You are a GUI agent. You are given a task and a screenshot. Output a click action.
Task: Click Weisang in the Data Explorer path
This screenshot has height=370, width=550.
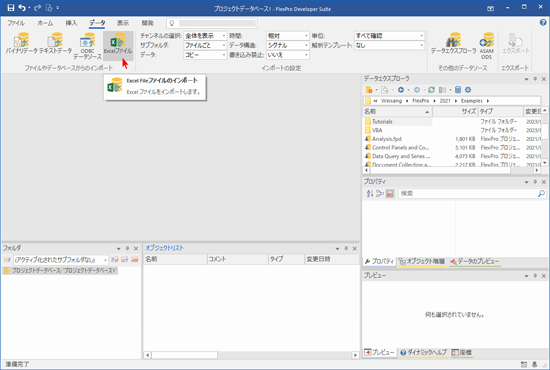click(x=391, y=101)
